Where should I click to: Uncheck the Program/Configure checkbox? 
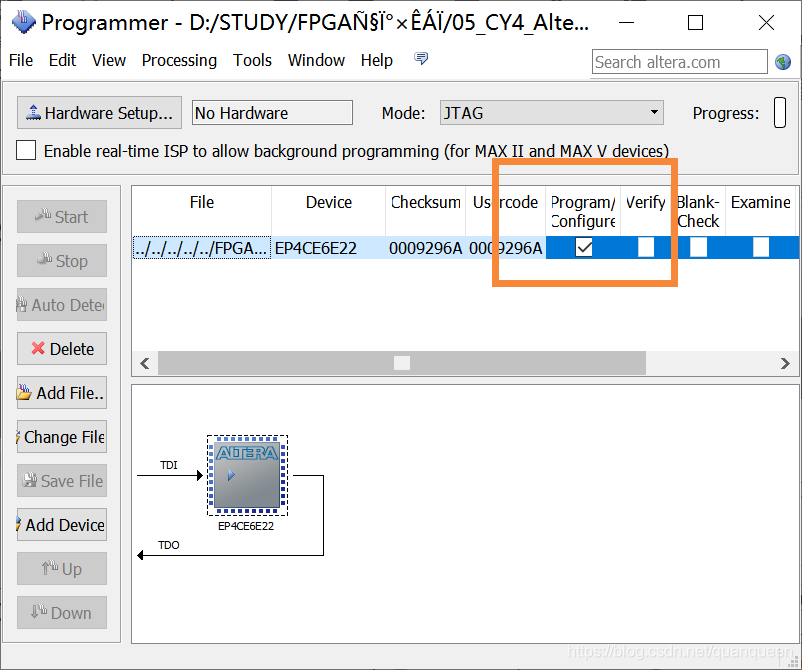pos(584,248)
